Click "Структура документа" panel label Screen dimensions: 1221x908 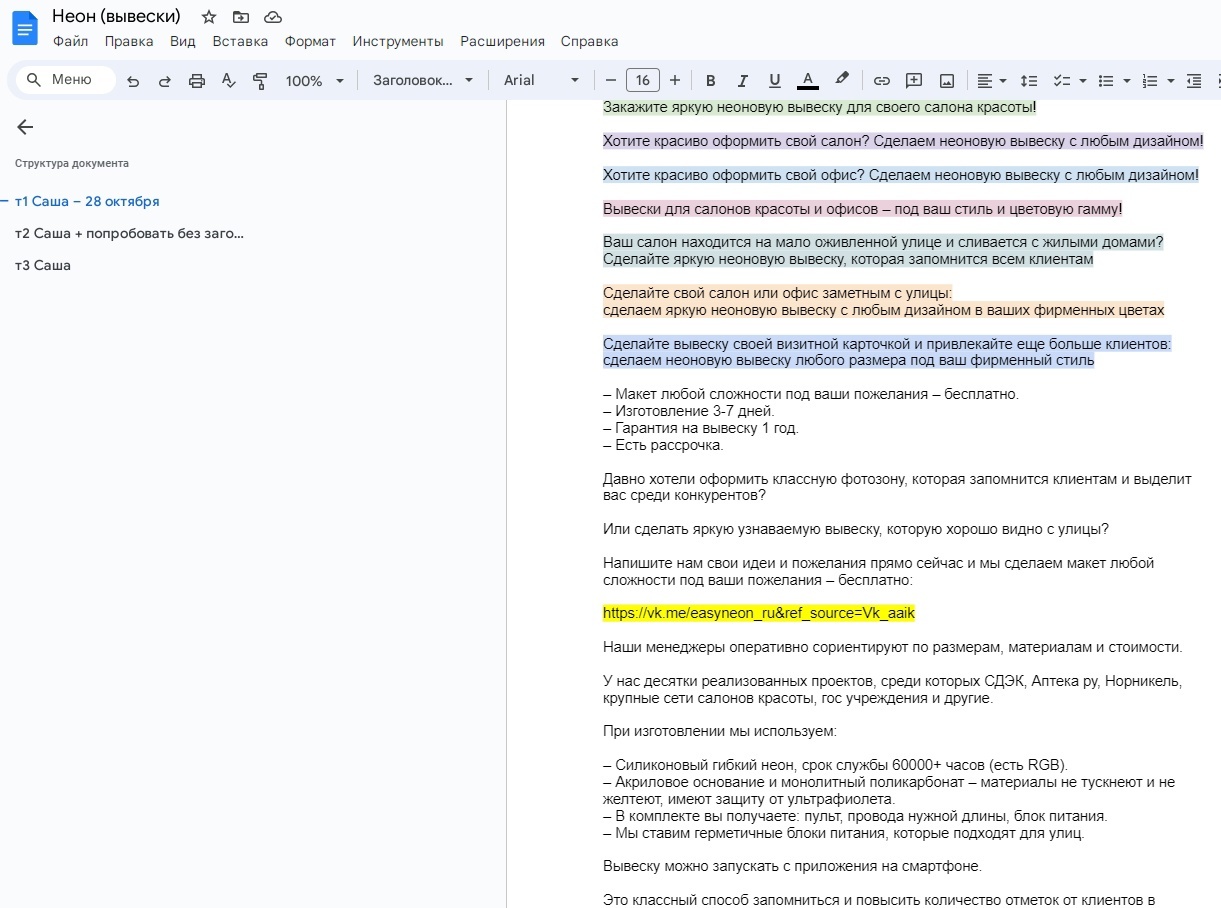pos(72,163)
